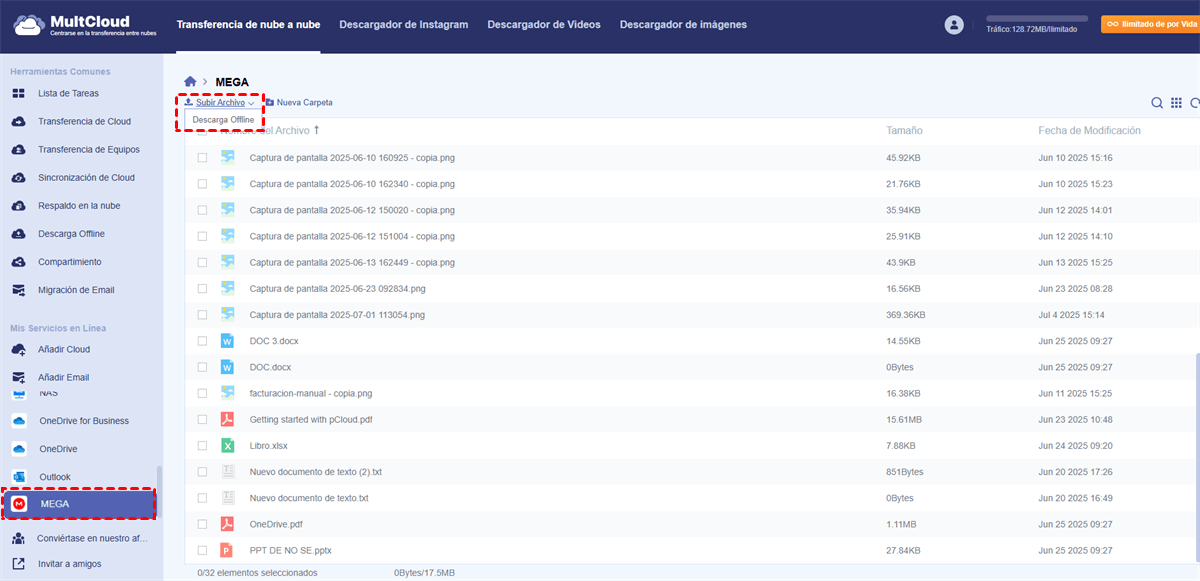Open Sincronización de Cloud tool
1200x581 pixels.
[x=86, y=178]
